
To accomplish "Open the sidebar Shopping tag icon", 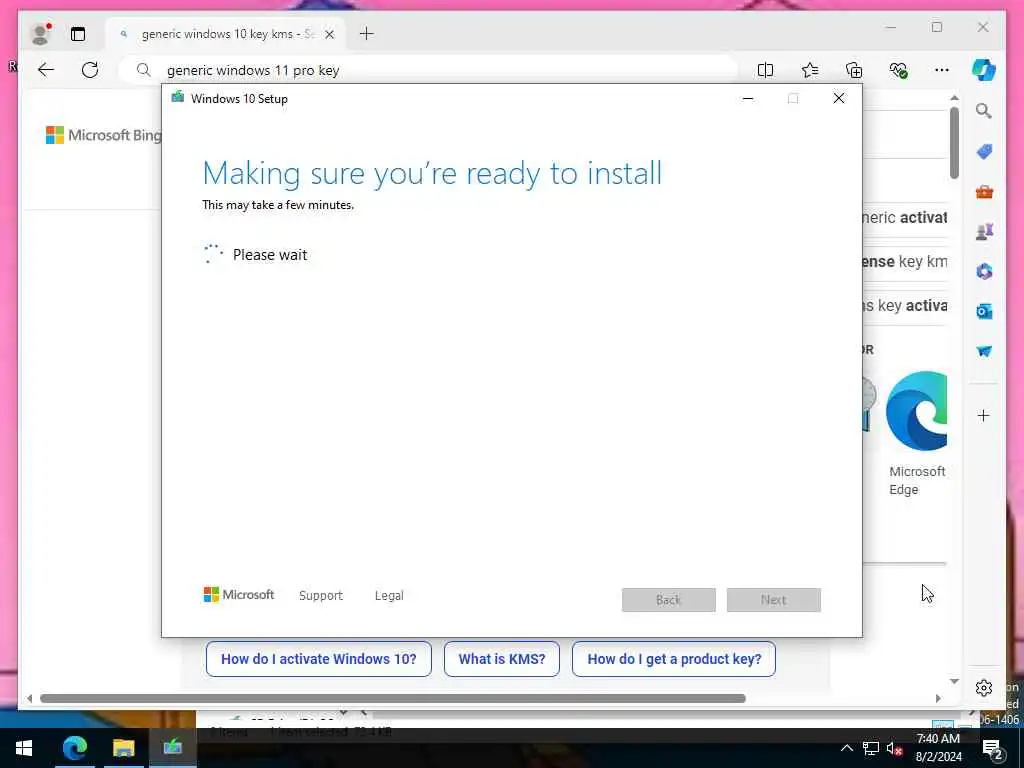I will click(x=984, y=152).
